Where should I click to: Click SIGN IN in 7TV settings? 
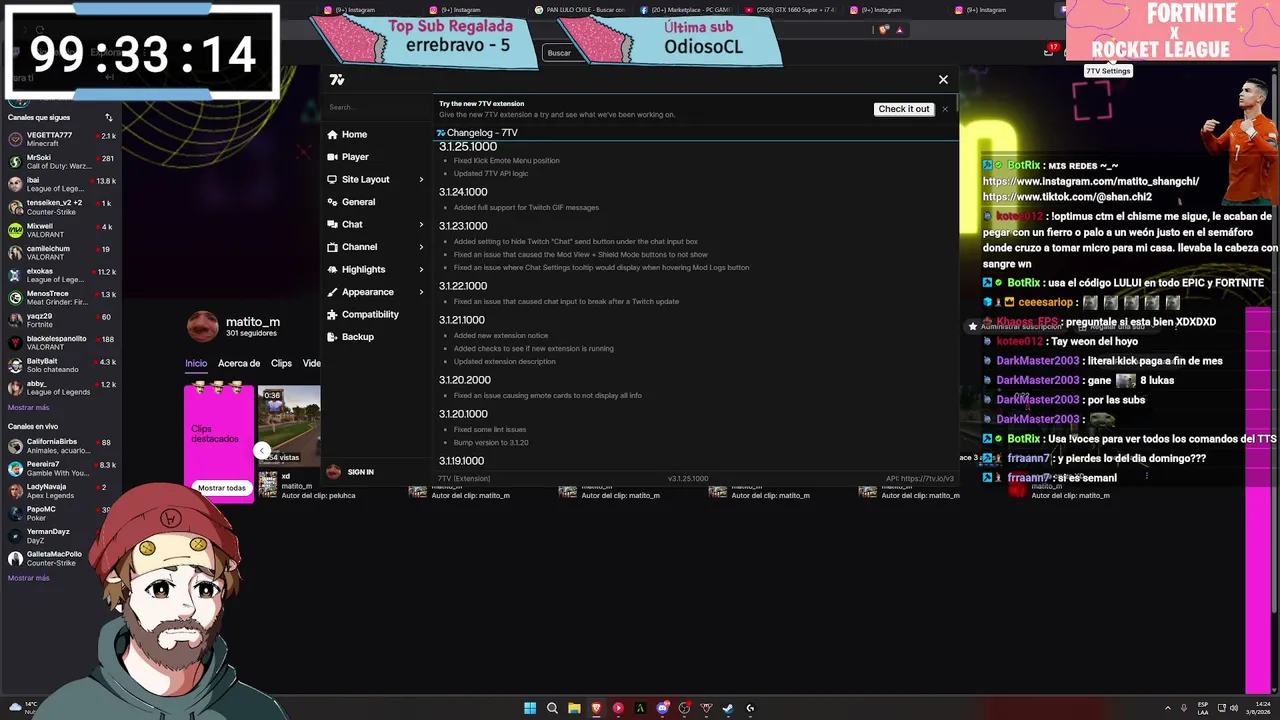pos(361,472)
